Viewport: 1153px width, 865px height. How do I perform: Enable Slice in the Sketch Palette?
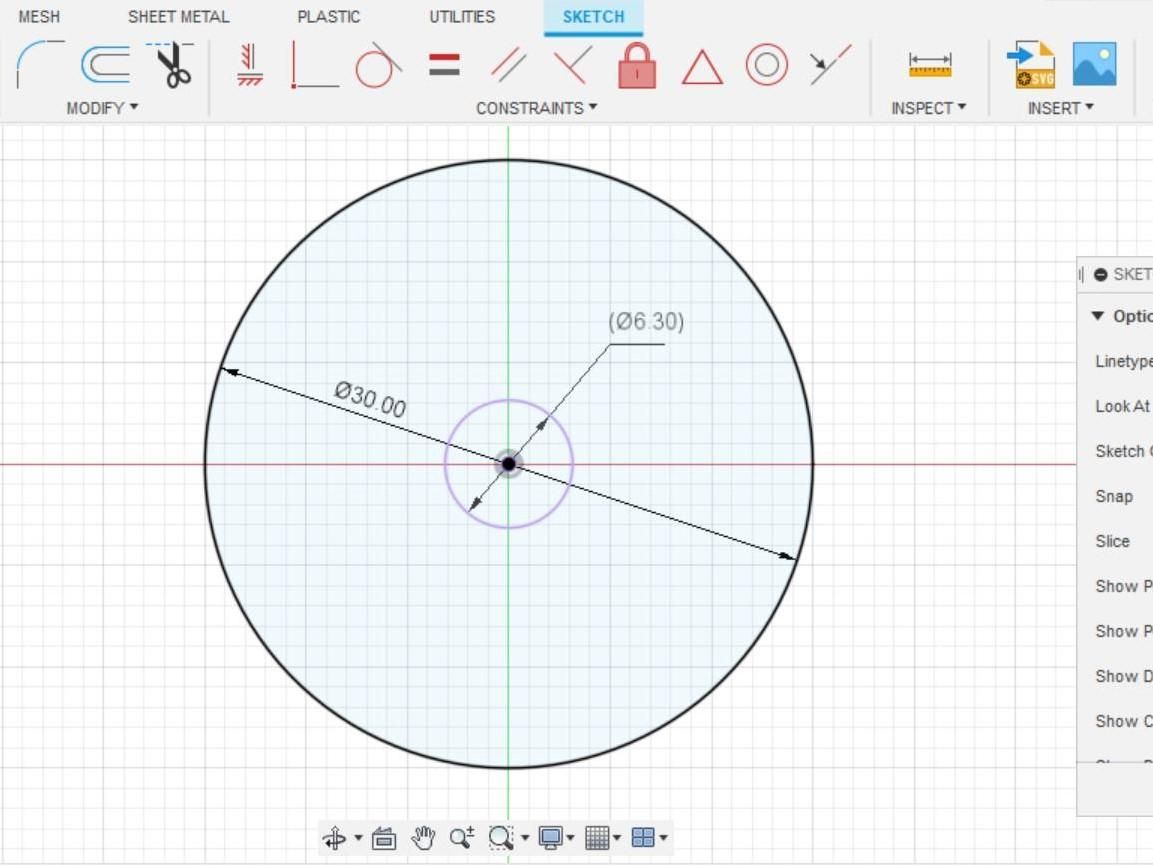1113,540
